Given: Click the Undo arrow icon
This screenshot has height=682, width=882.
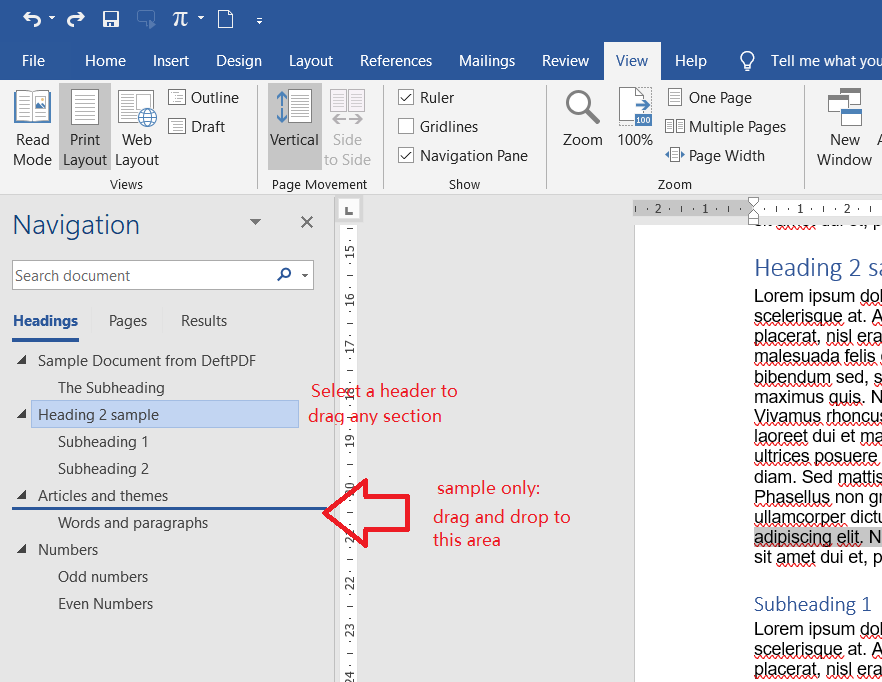Looking at the screenshot, I should [x=31, y=19].
